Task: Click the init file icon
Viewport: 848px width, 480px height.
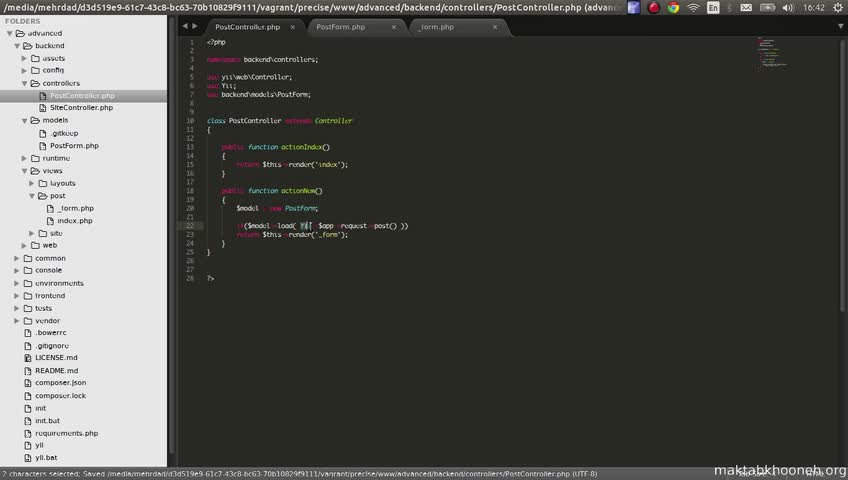Action: (x=28, y=408)
